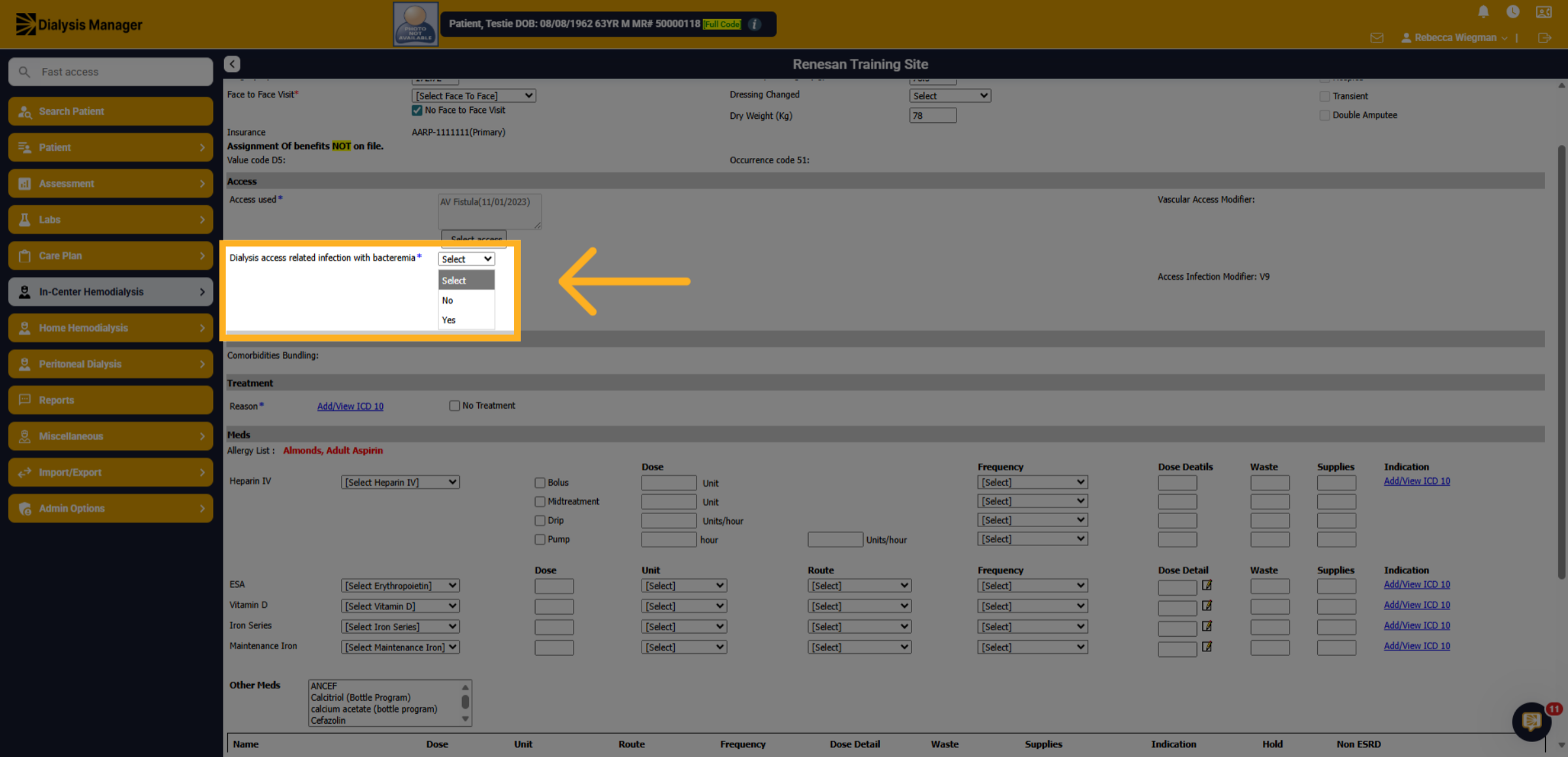Open the chat support bubble
The image size is (1568, 757).
pos(1531,721)
